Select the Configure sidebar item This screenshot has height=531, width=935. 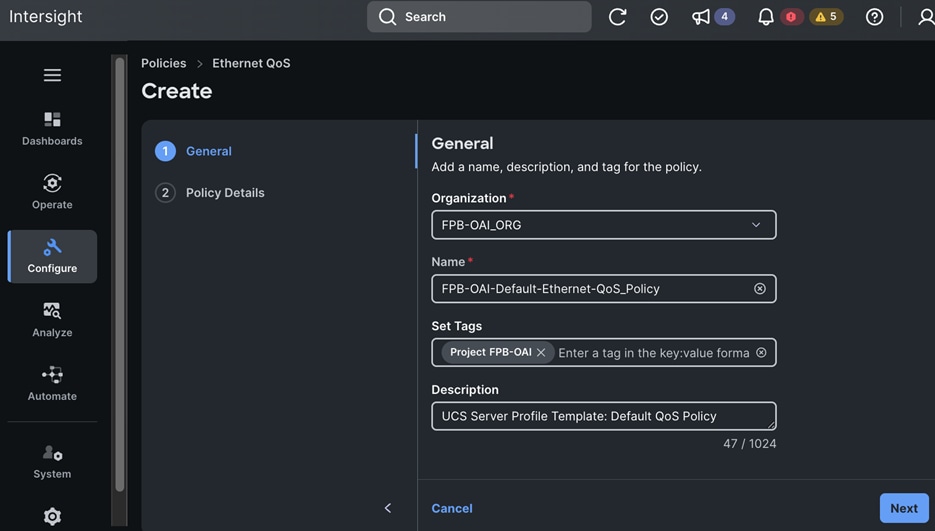[52, 257]
